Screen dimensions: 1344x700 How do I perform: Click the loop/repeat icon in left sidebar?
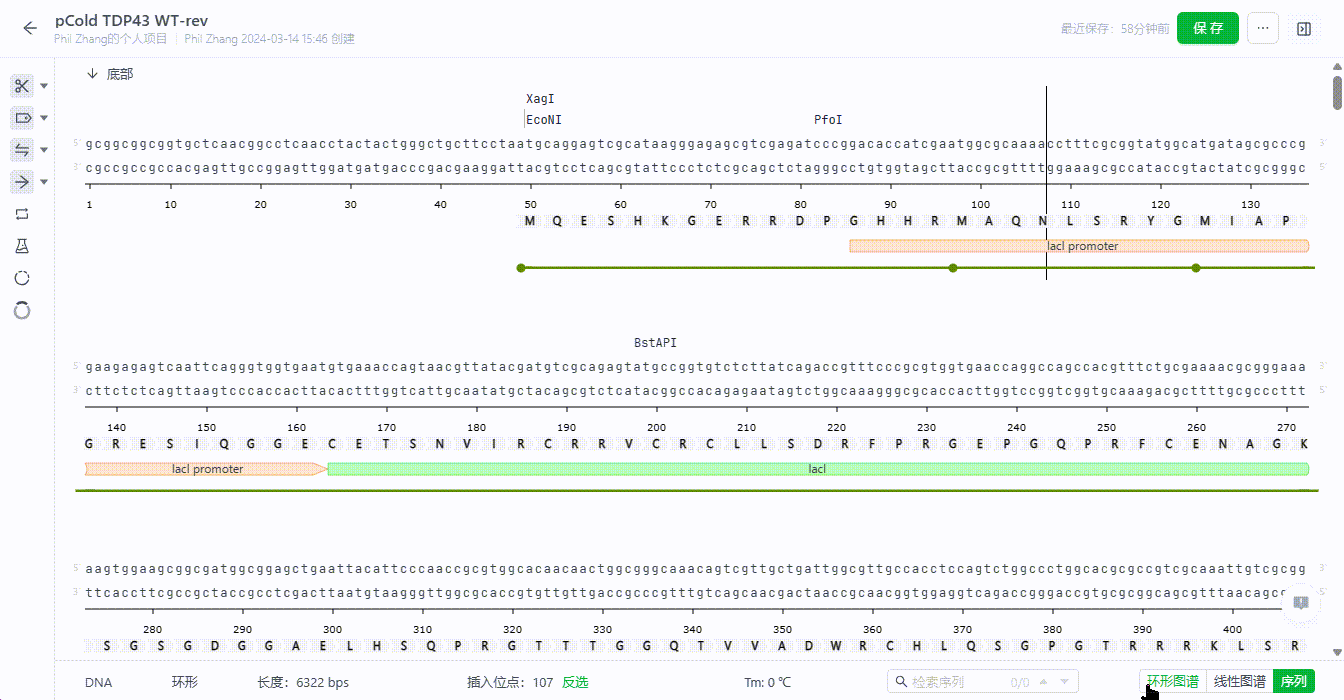22,214
